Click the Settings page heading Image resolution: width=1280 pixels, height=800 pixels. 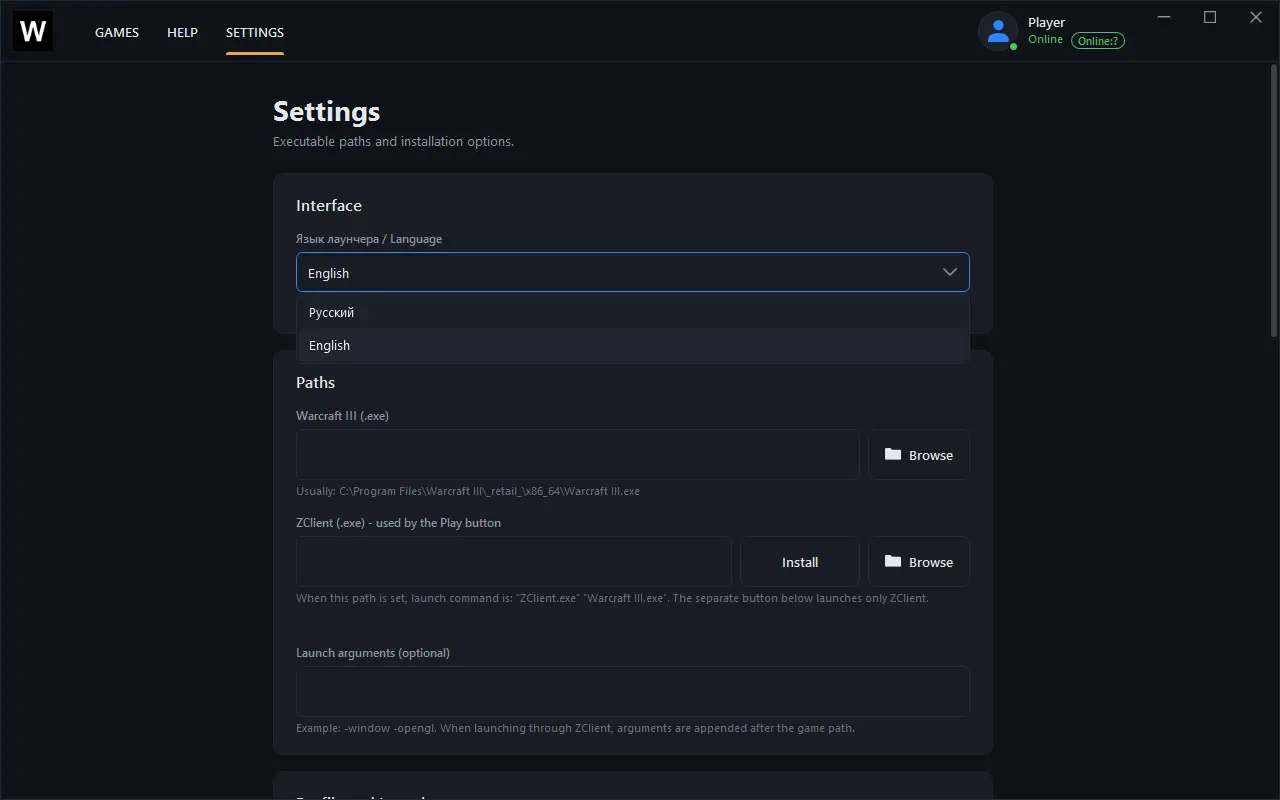(x=327, y=111)
